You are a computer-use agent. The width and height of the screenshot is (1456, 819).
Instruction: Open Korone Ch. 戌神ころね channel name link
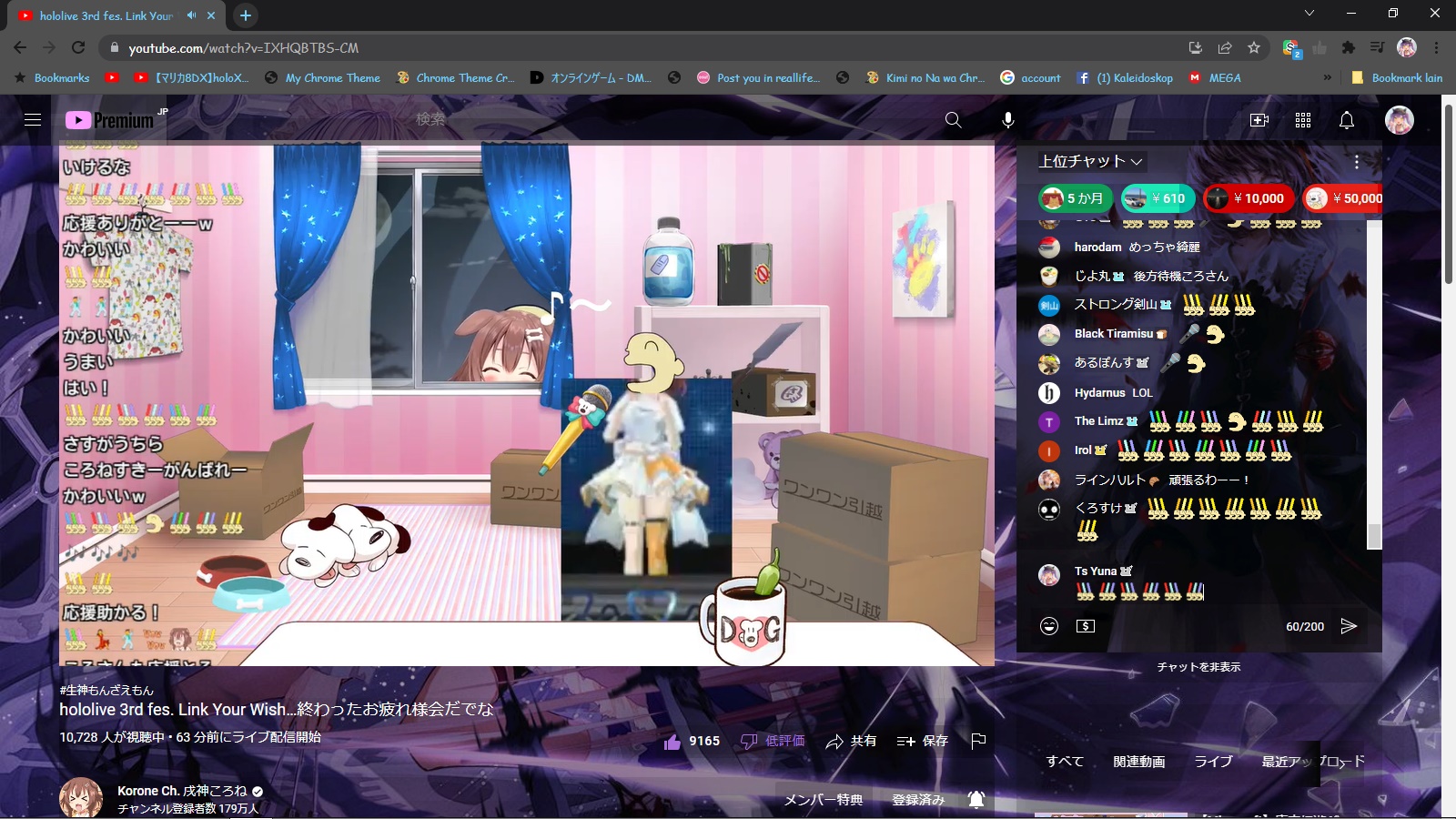click(182, 791)
